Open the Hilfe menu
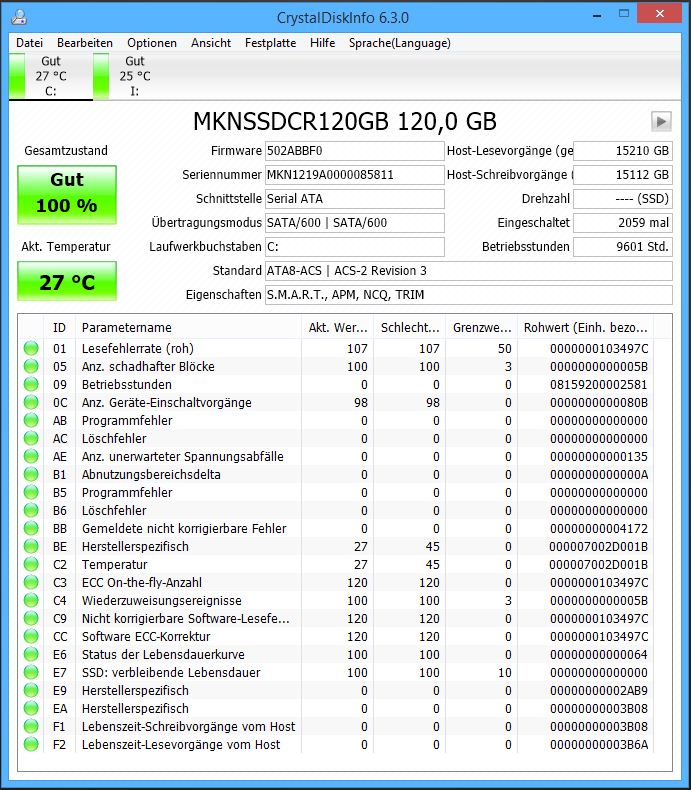This screenshot has width=691, height=790. (322, 43)
